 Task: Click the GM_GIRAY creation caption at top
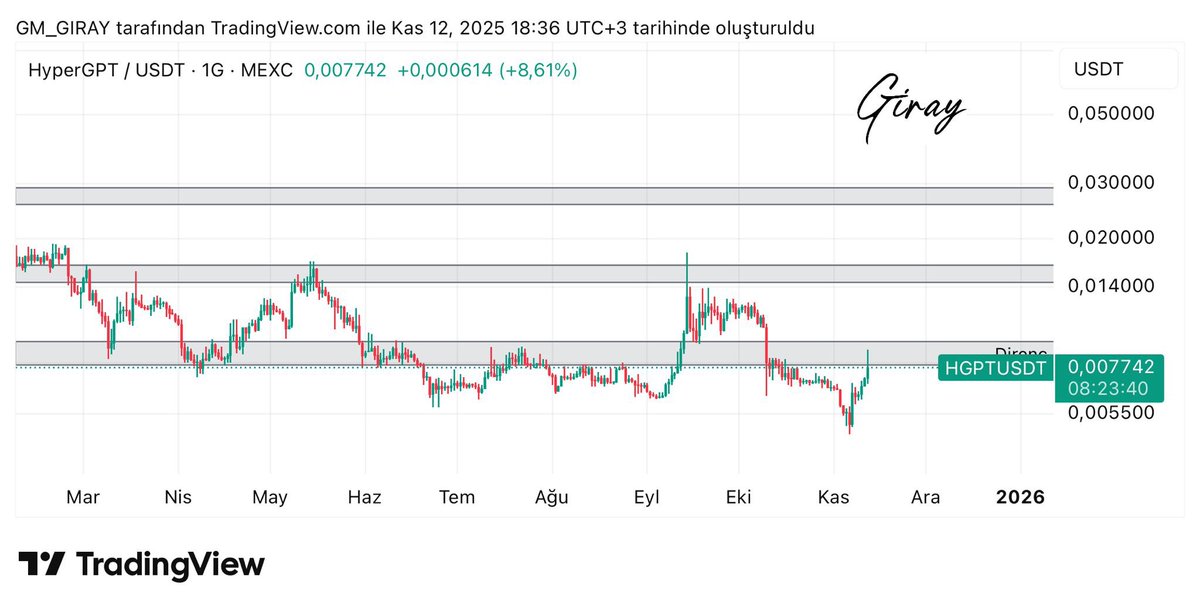[415, 28]
